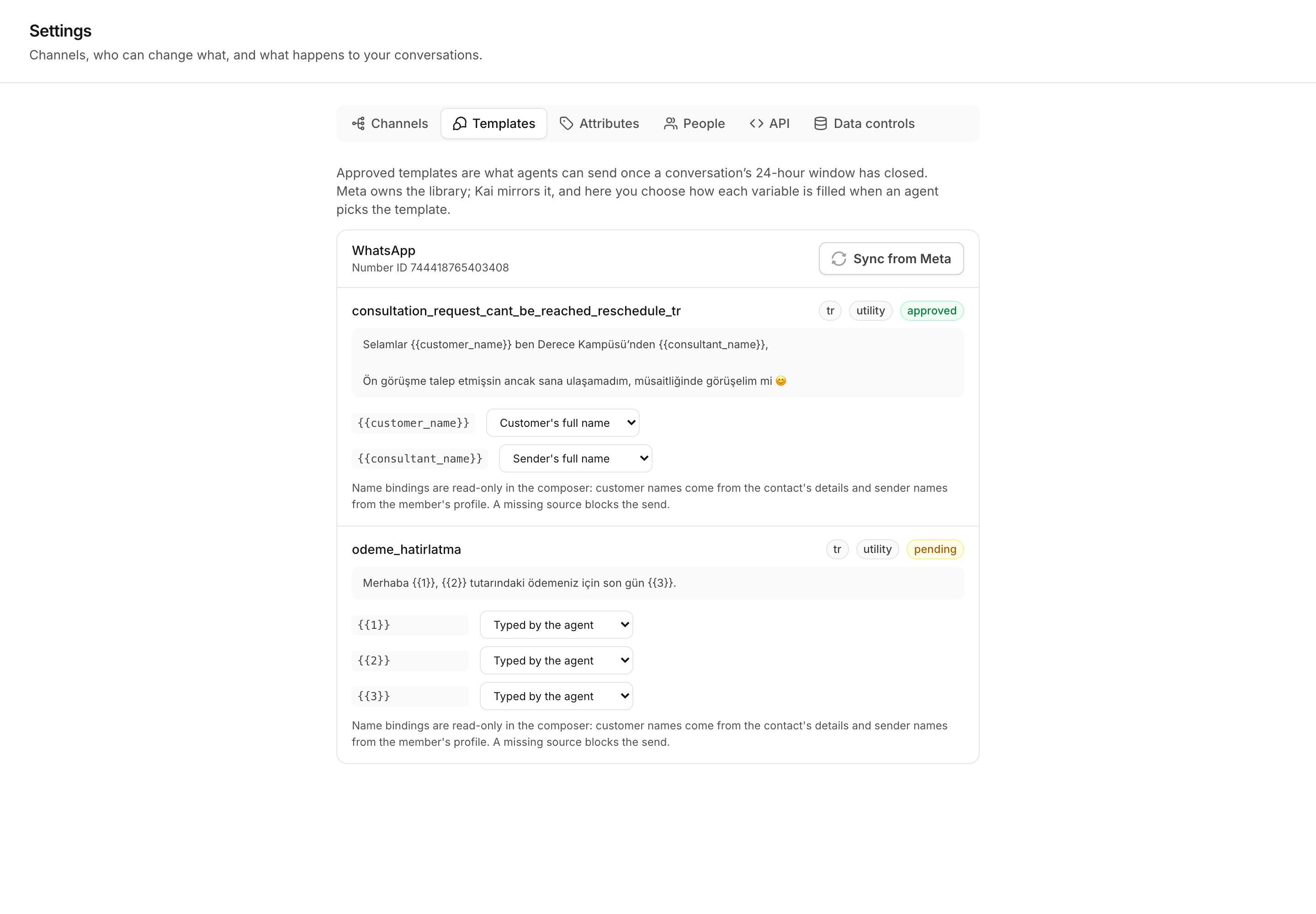Open the Attributes tab
1316x914 pixels.
point(599,124)
